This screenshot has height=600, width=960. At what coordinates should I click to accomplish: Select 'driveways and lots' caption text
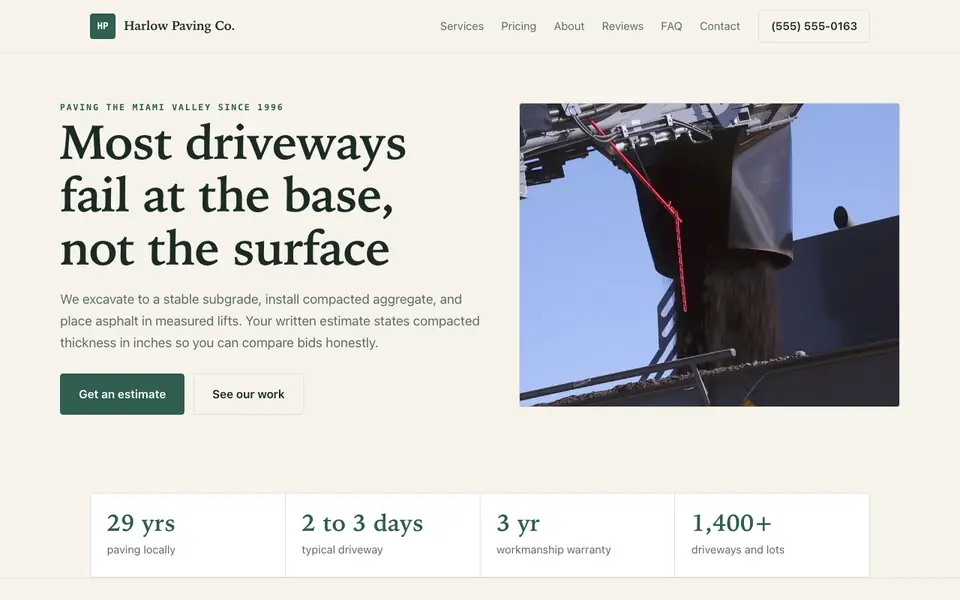[x=738, y=550]
